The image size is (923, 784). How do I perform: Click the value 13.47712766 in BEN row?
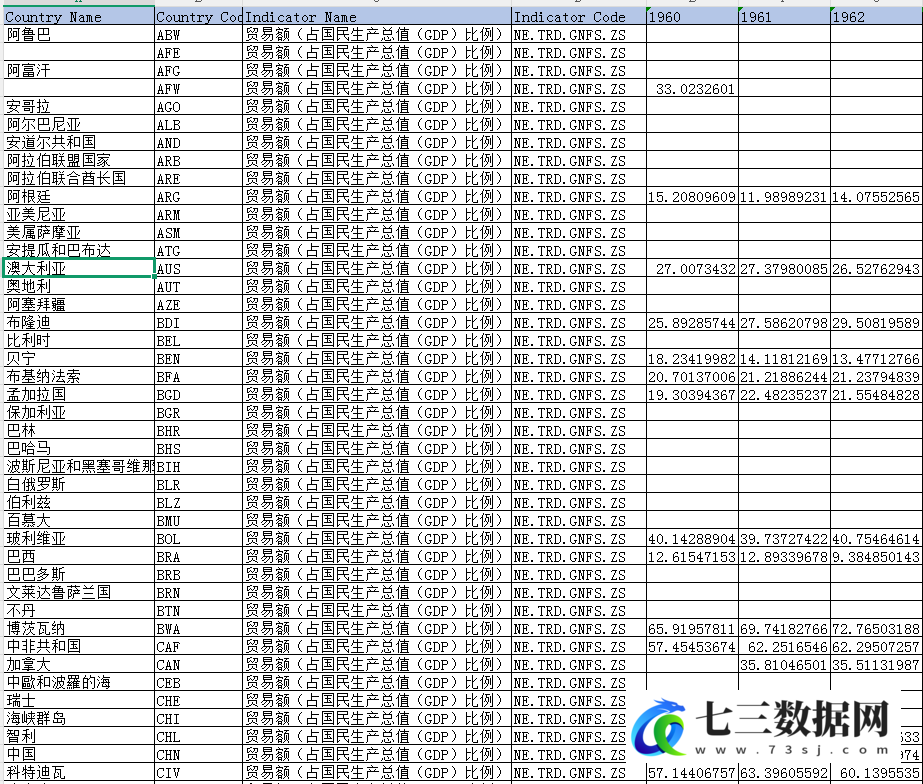[876, 358]
